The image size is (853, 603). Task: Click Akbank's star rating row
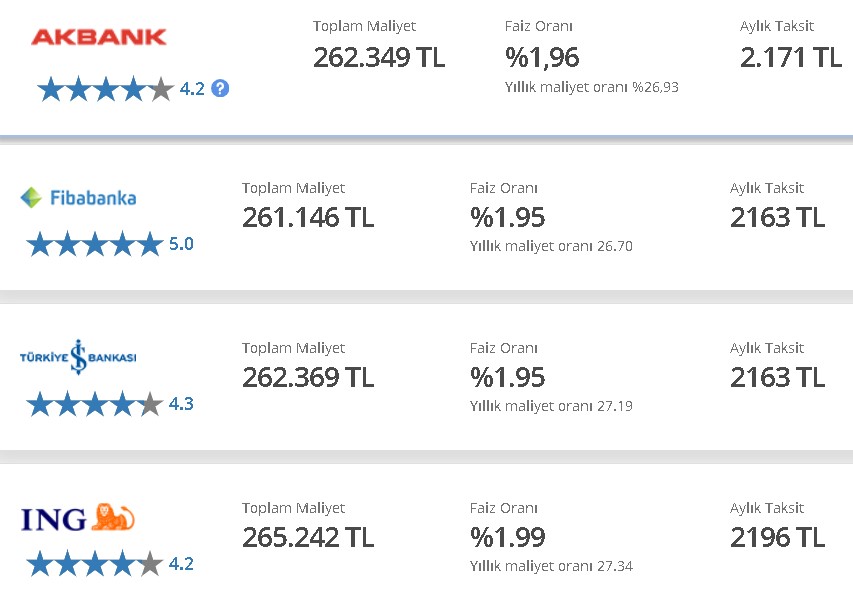tap(106, 89)
